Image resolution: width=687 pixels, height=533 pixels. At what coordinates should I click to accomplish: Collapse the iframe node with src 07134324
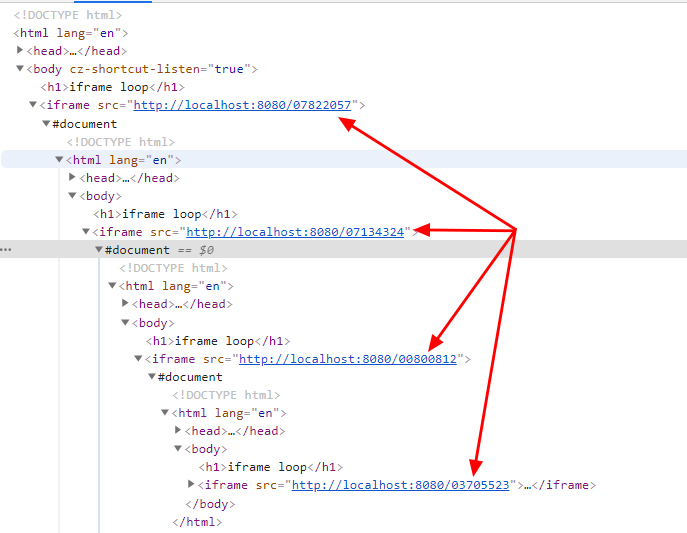[86, 232]
